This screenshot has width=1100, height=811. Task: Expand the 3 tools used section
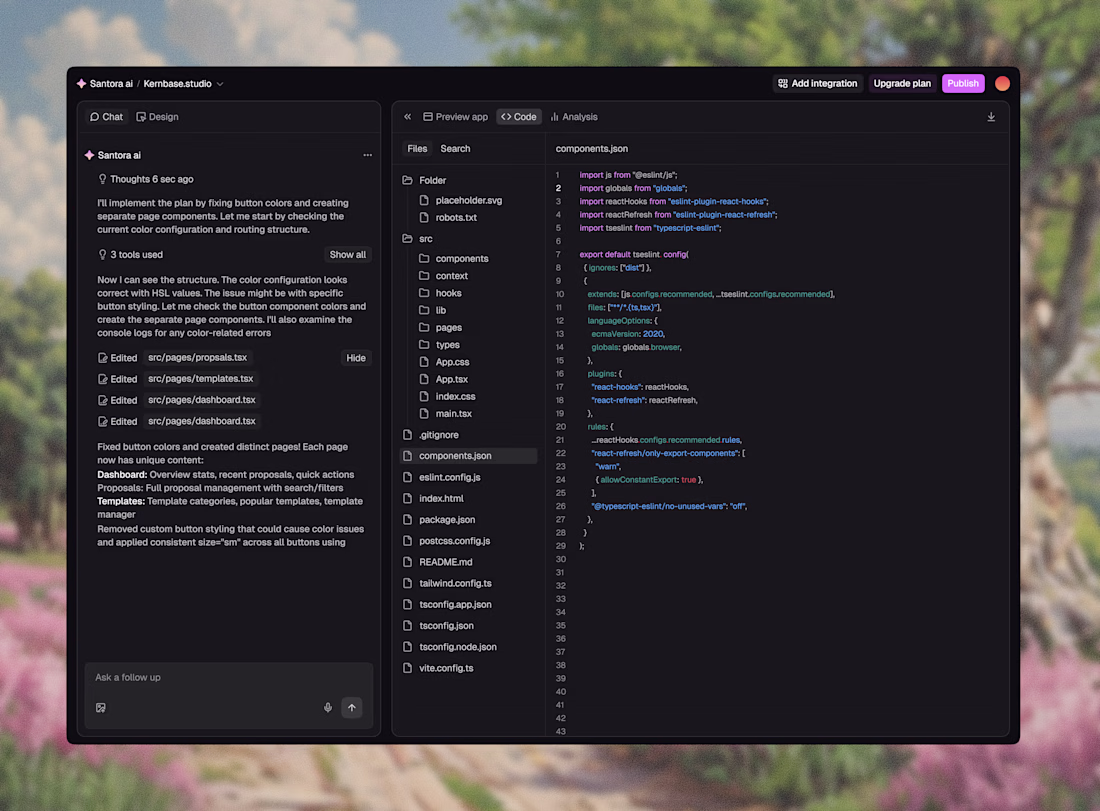(x=130, y=255)
